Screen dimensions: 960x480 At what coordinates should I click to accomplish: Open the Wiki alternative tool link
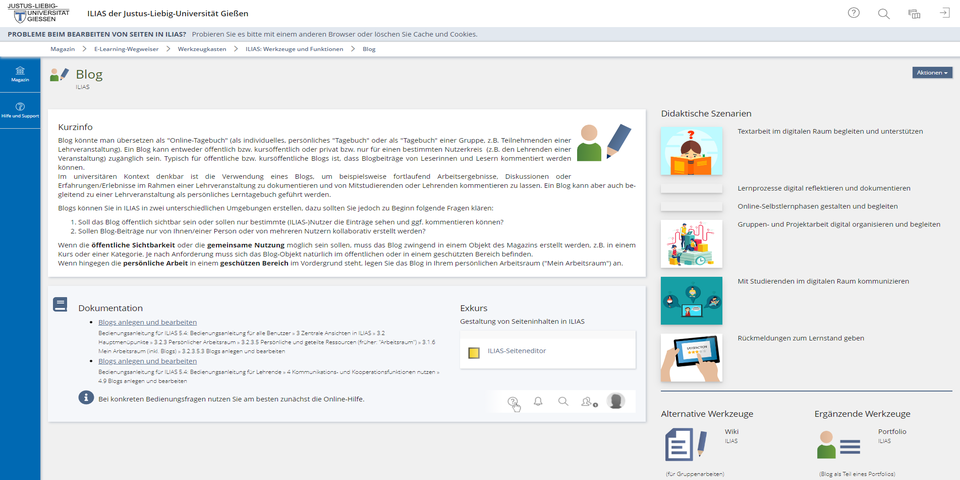[x=732, y=431]
